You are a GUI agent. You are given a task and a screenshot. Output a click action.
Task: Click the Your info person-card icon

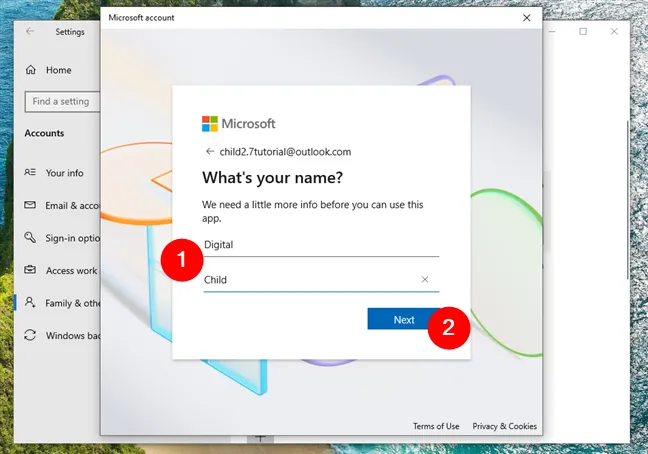(x=30, y=172)
